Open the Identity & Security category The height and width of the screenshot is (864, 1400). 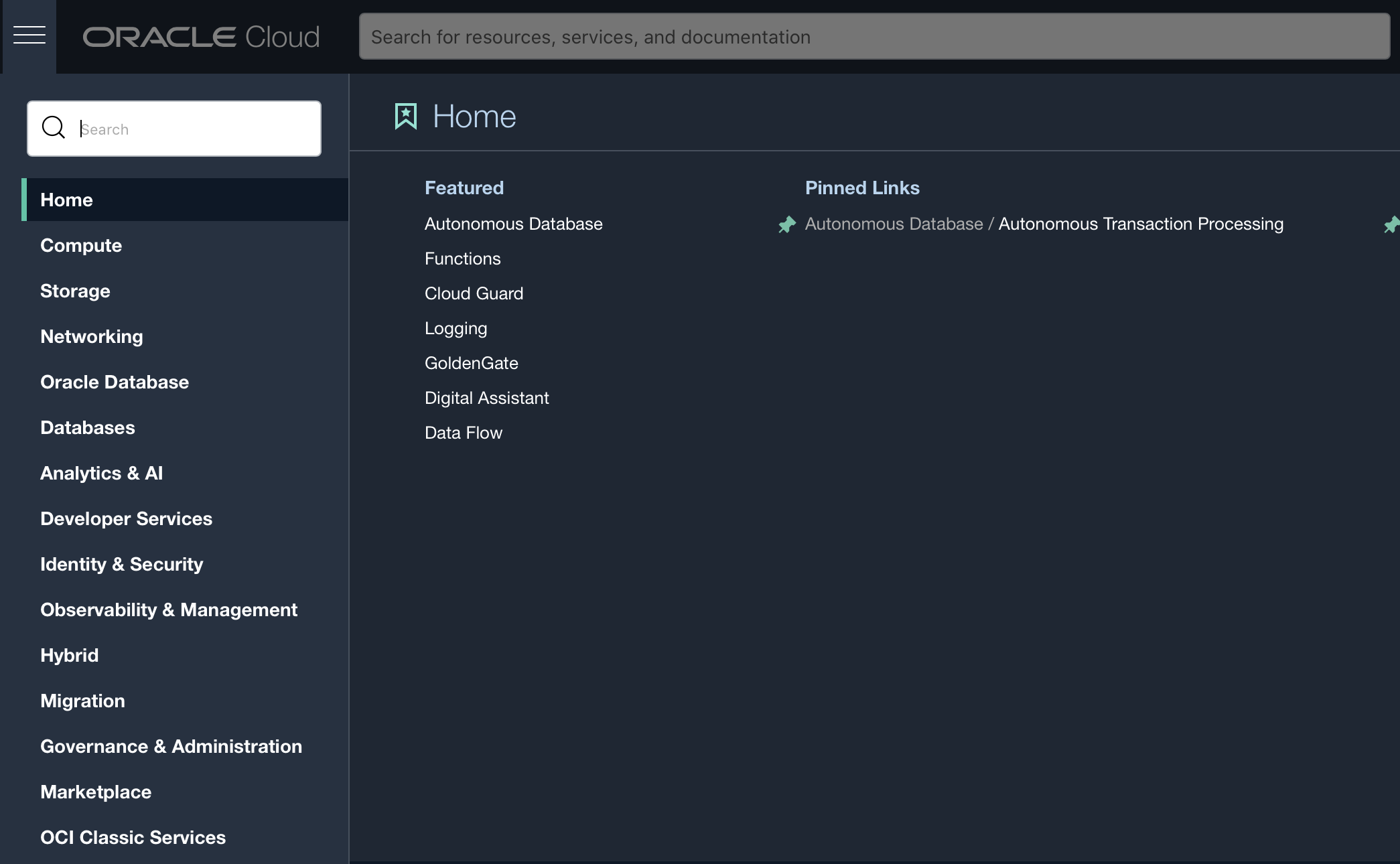[122, 564]
